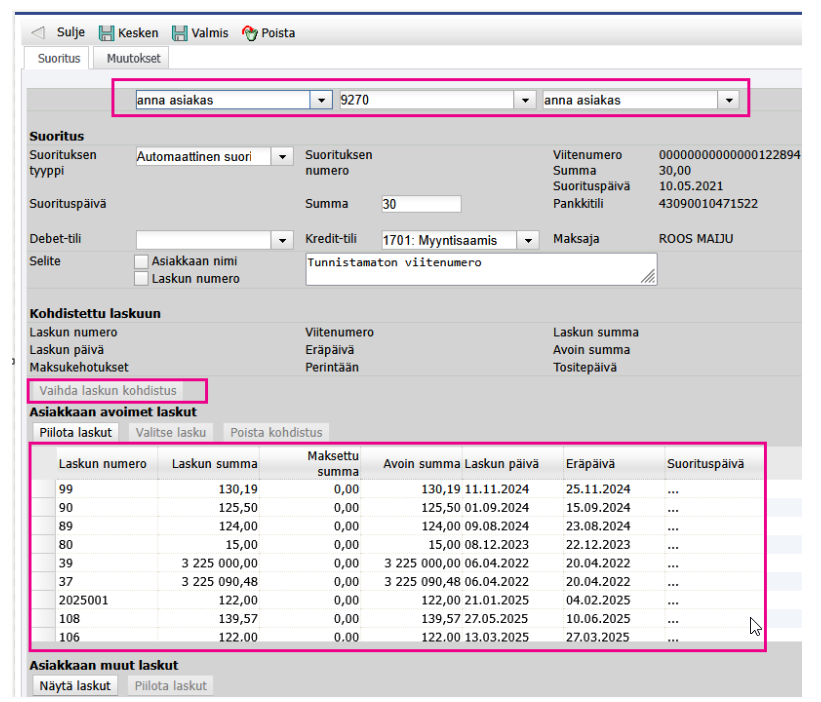The width and height of the screenshot is (821, 702).
Task: Click the Pankkitili number 43090010471522
Action: click(x=708, y=204)
